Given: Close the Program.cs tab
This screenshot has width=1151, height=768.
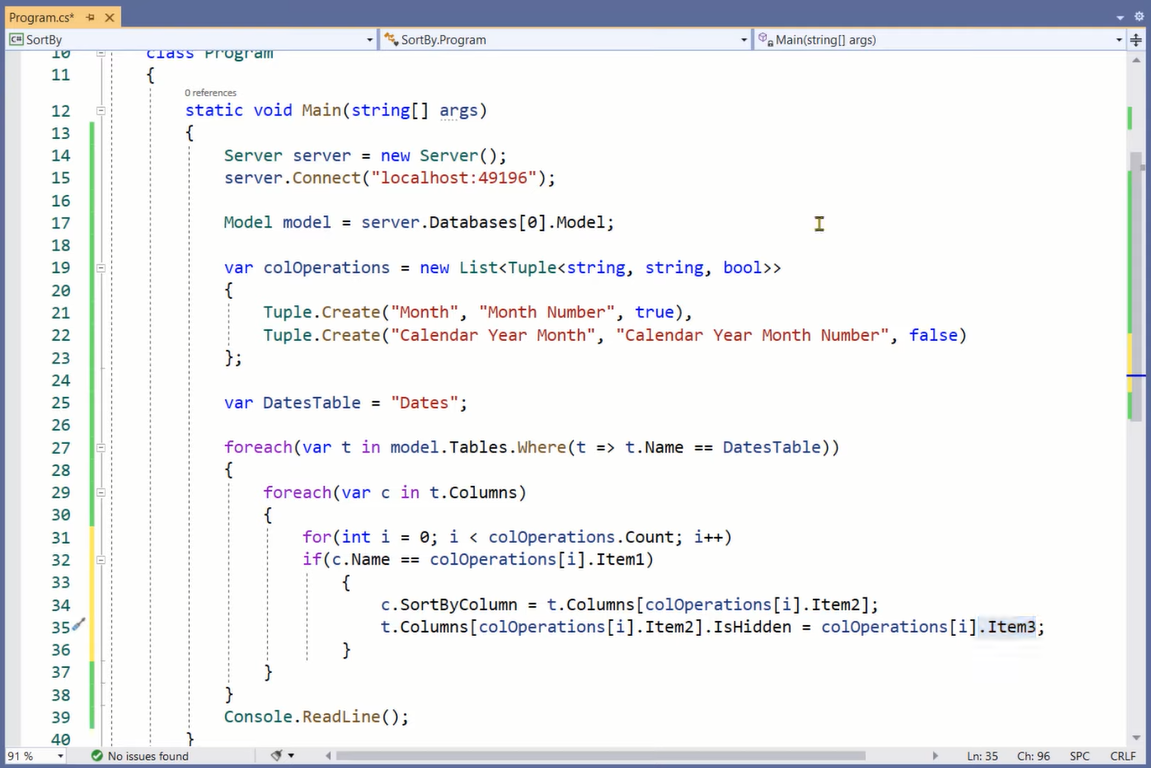Looking at the screenshot, I should (x=110, y=18).
